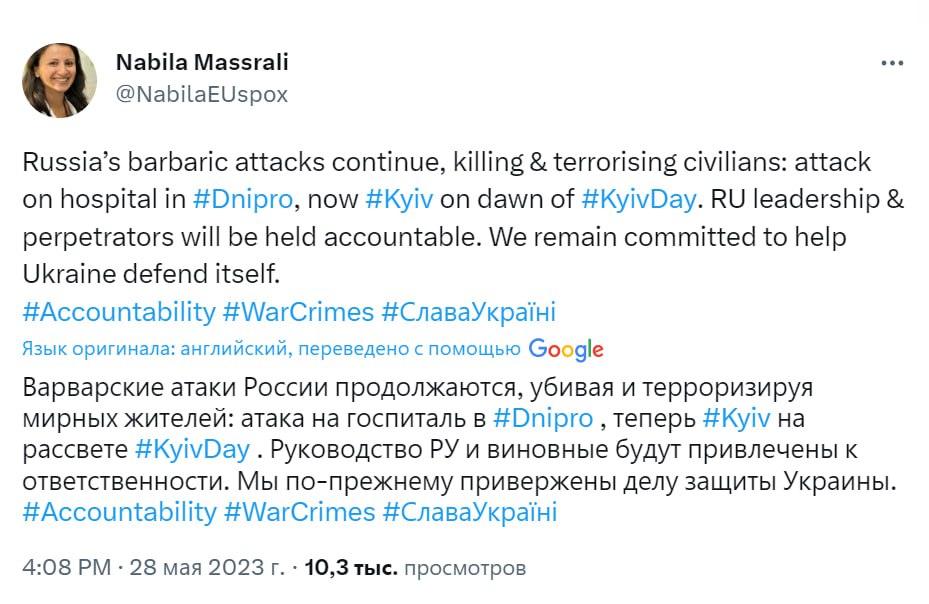The height and width of the screenshot is (604, 929).
Task: Open #Dnipro hashtag in the Russian translation
Action: coord(543,416)
